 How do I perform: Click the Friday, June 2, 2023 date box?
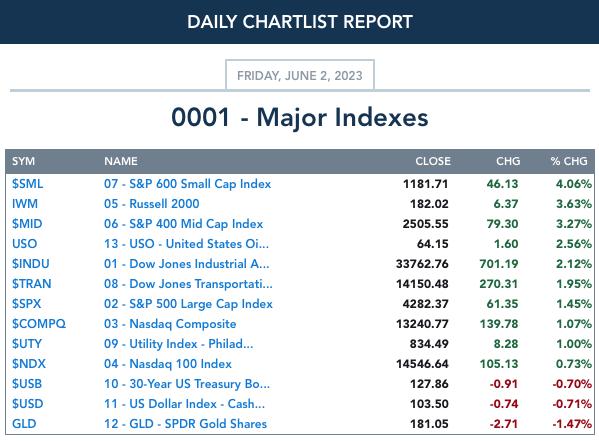tap(300, 75)
